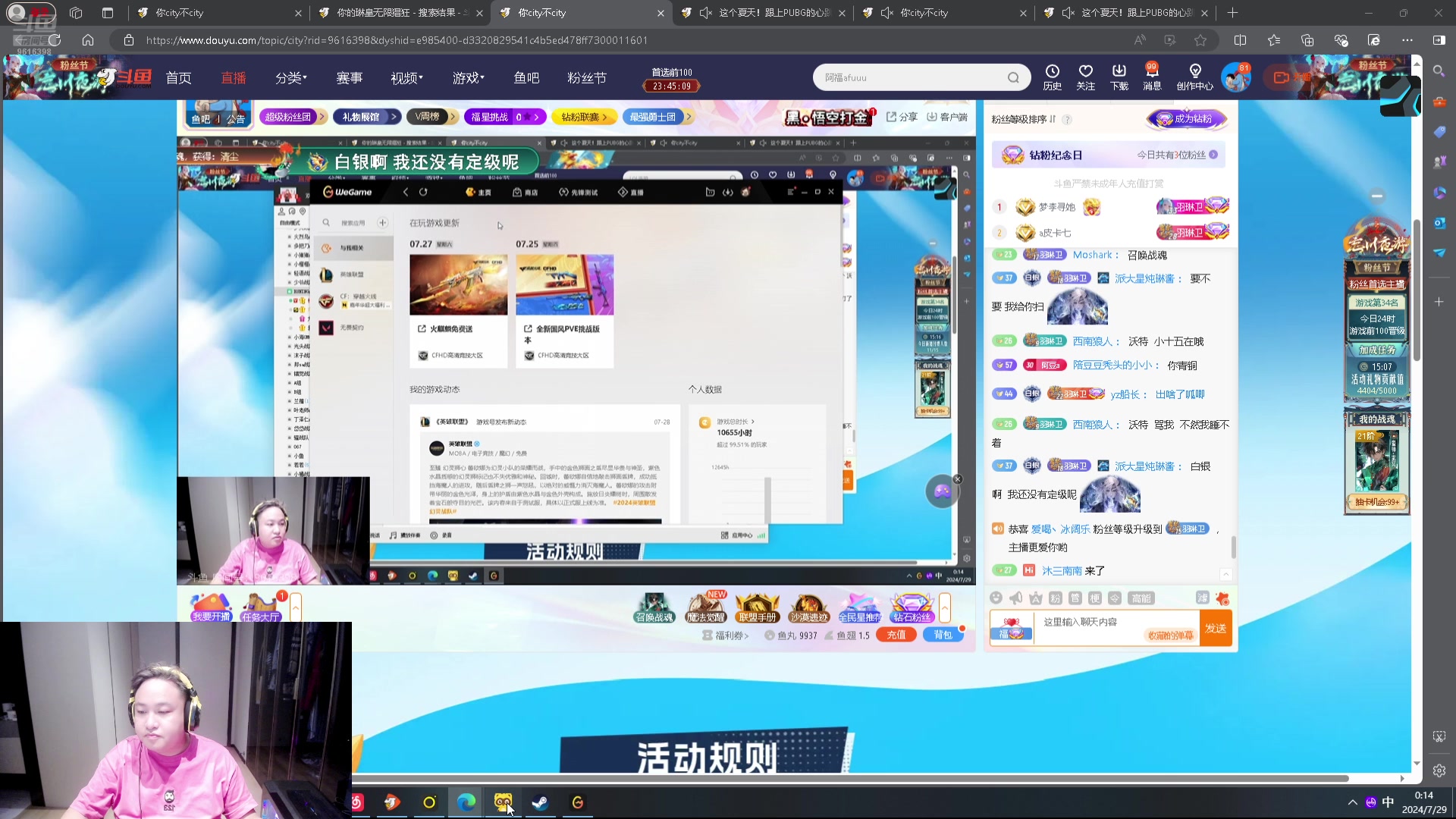Open the 背包 backpack button
This screenshot has height=819, width=1456.
[x=943, y=635]
